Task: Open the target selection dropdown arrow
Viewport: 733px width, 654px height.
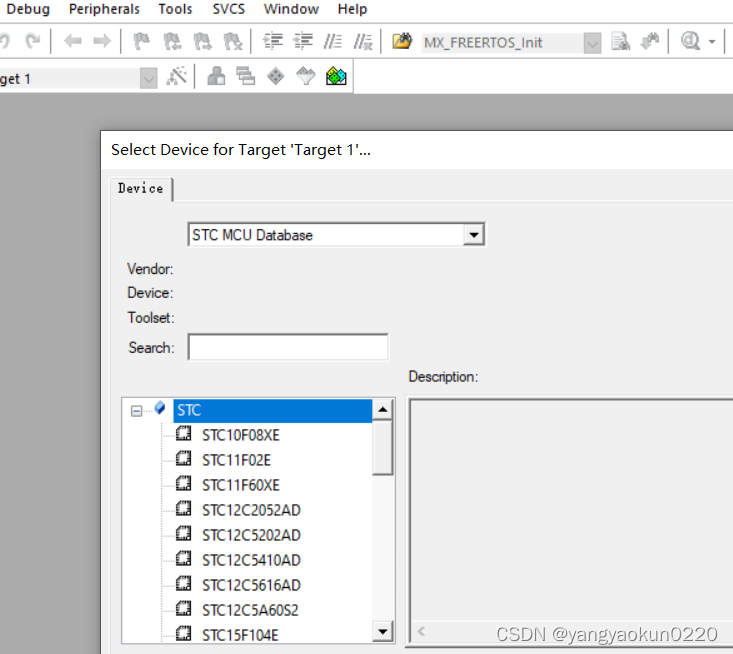Action: point(148,78)
